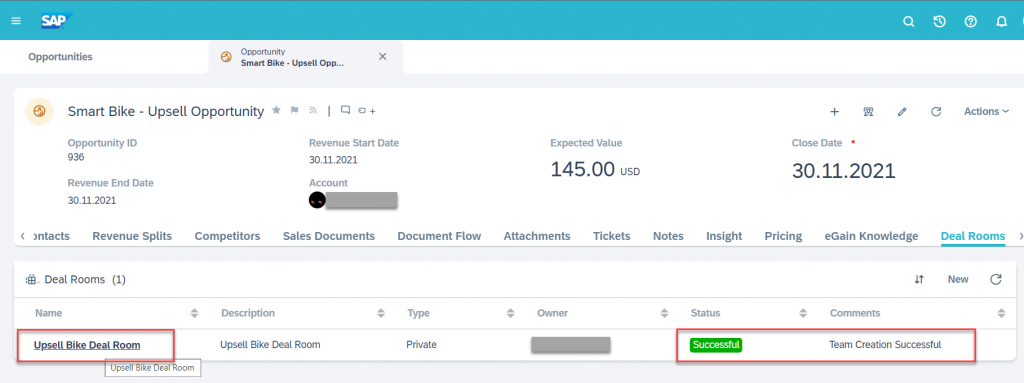This screenshot has width=1024, height=383.
Task: Expand the Actions dropdown
Action: click(x=986, y=112)
